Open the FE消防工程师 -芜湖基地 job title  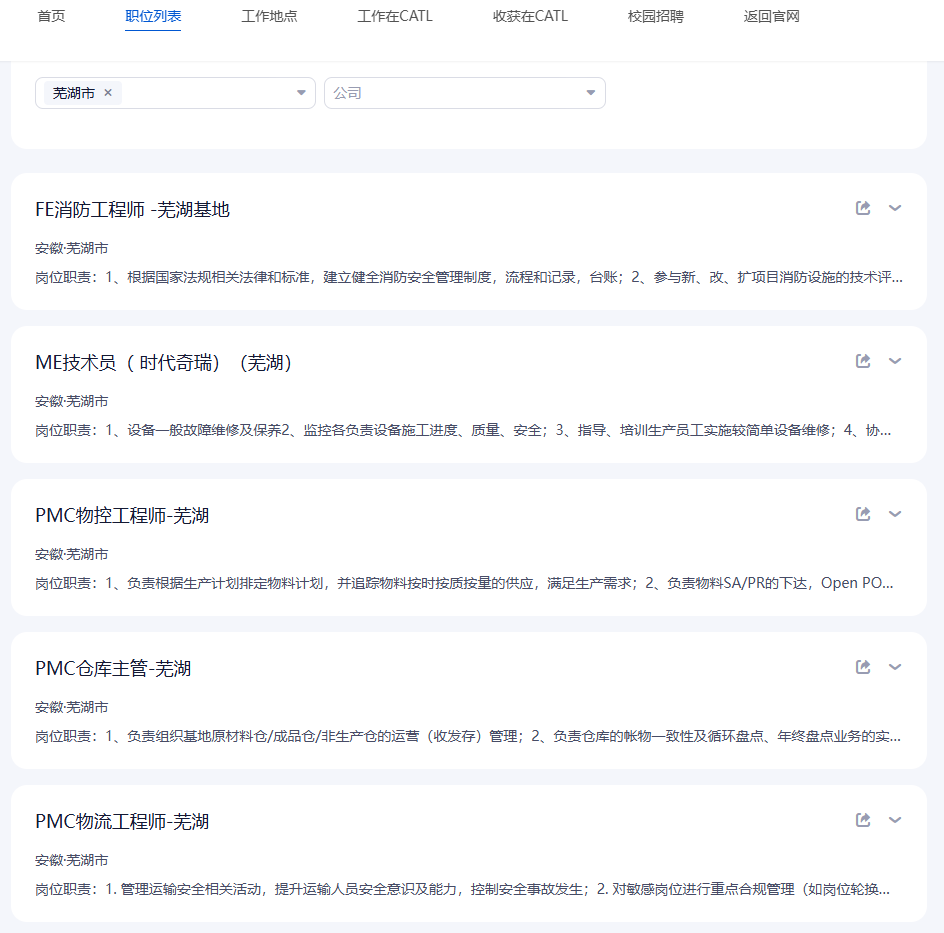pyautogui.click(x=132, y=209)
